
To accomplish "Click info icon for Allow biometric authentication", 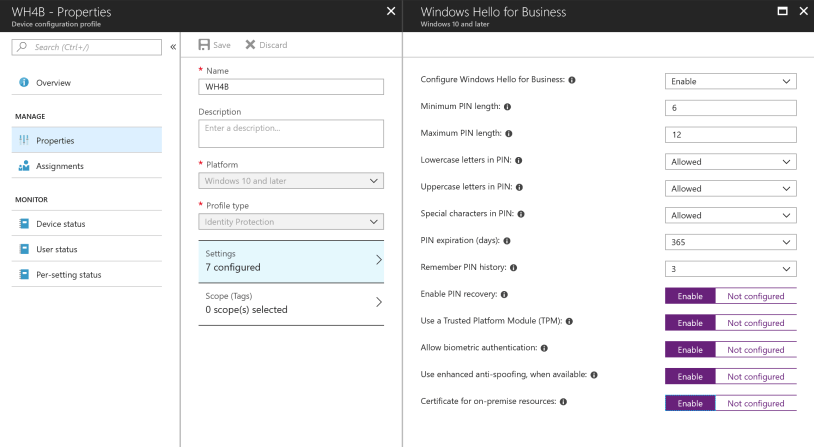I will pyautogui.click(x=543, y=348).
